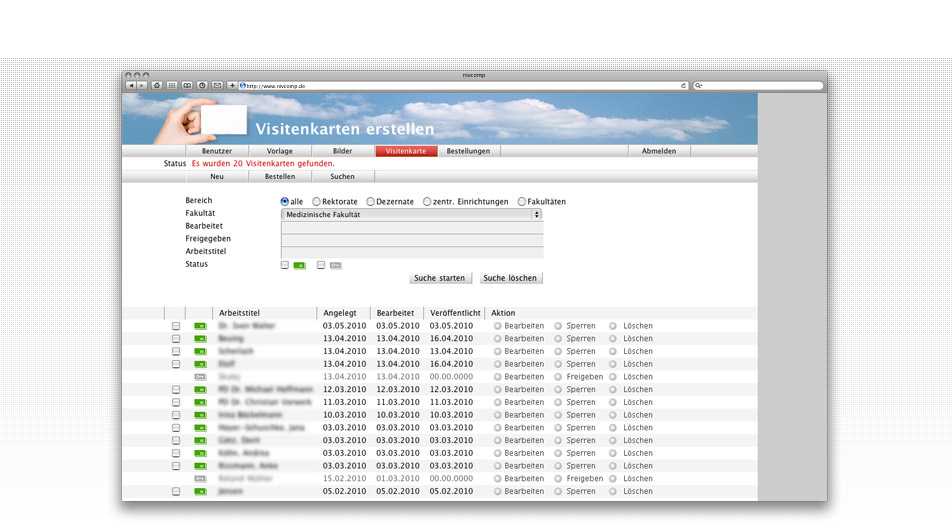952x530 pixels.
Task: Check the row checkbox for Jensen
Action: (176, 492)
